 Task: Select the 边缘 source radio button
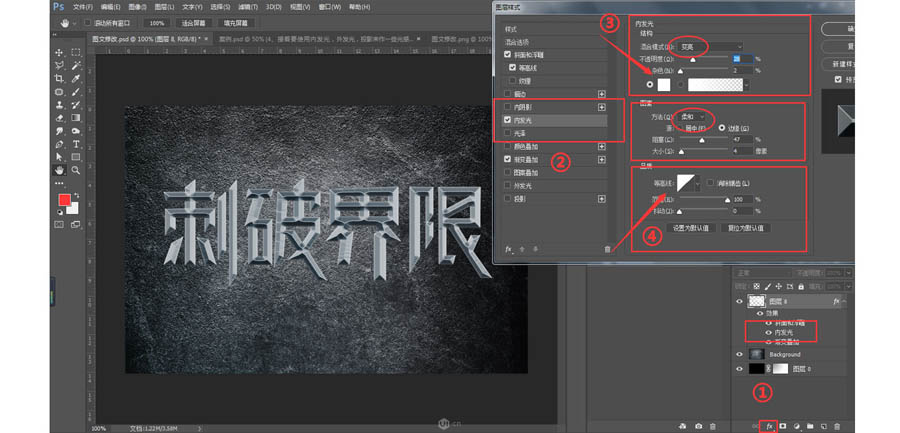[x=721, y=128]
